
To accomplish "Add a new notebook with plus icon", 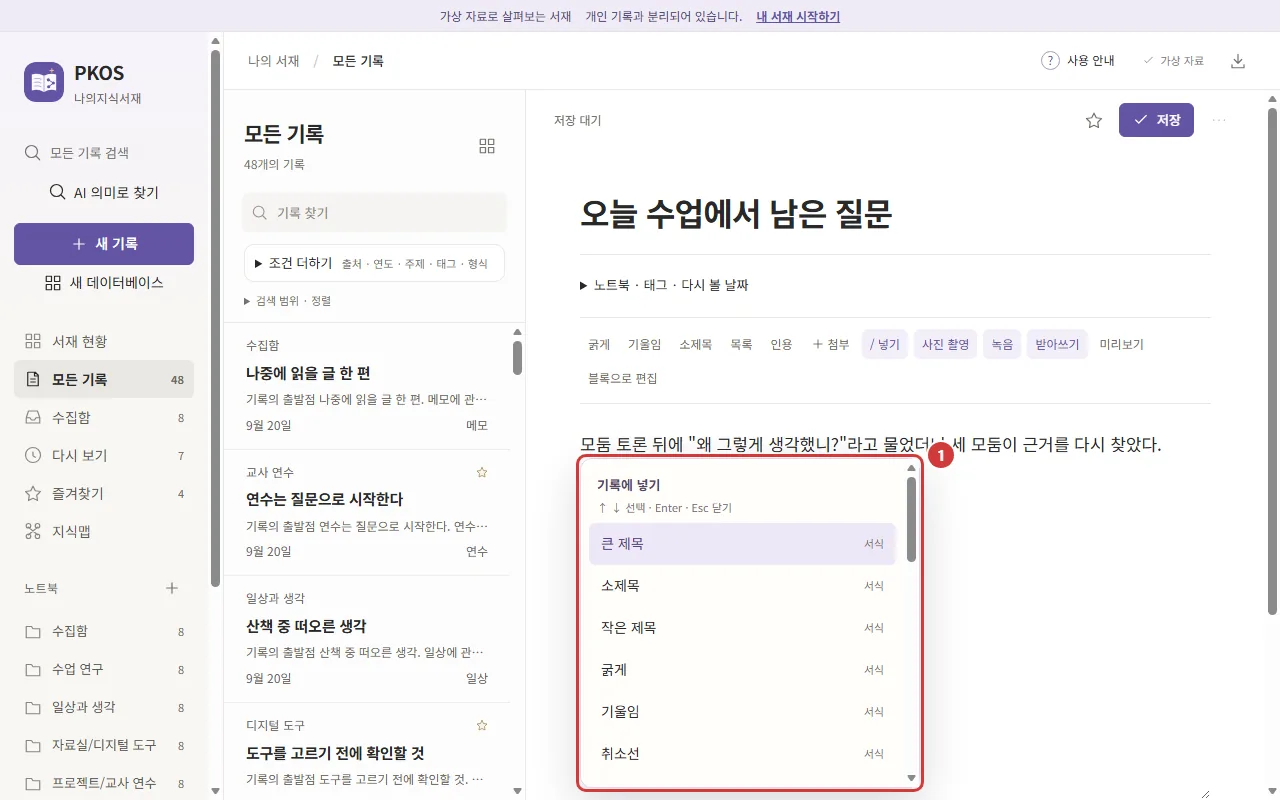I will click(171, 588).
